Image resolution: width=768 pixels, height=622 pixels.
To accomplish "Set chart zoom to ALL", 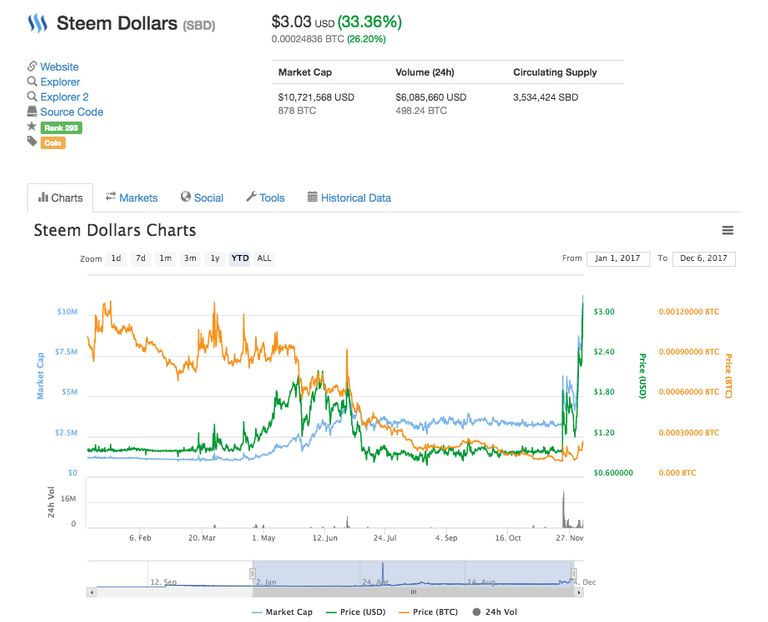I will pyautogui.click(x=264, y=259).
